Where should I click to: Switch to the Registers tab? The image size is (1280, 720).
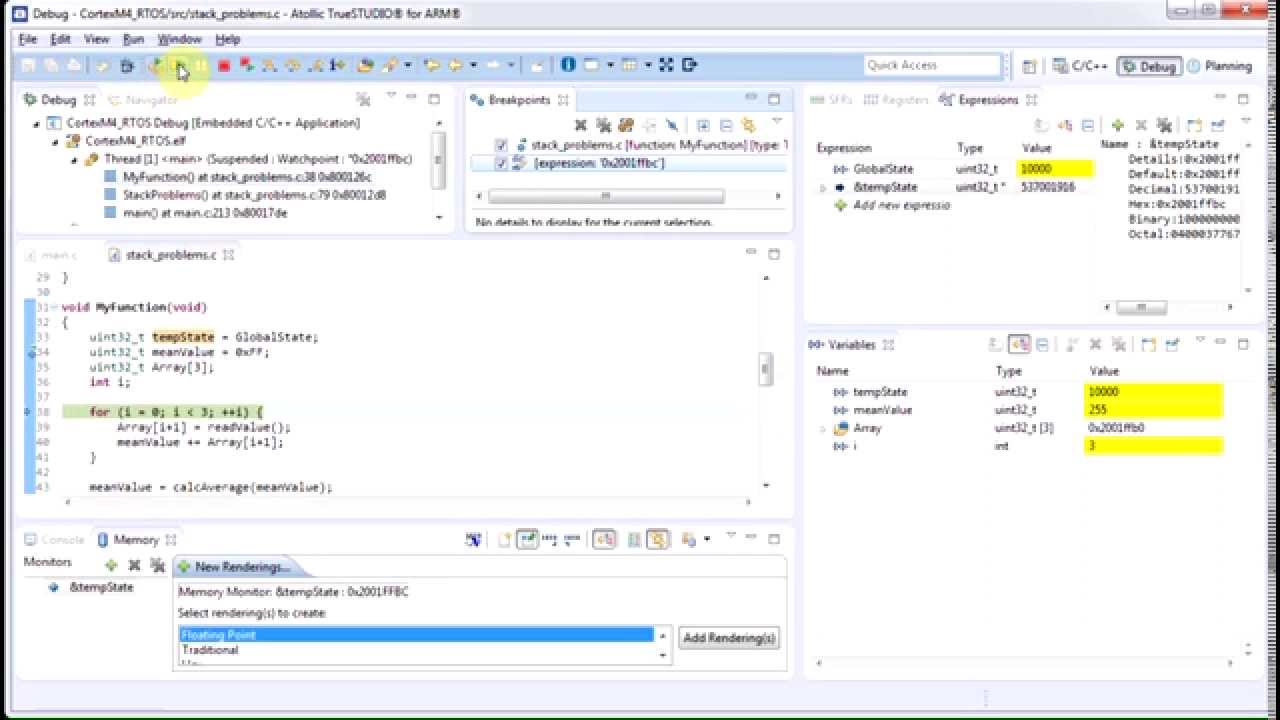[x=897, y=100]
